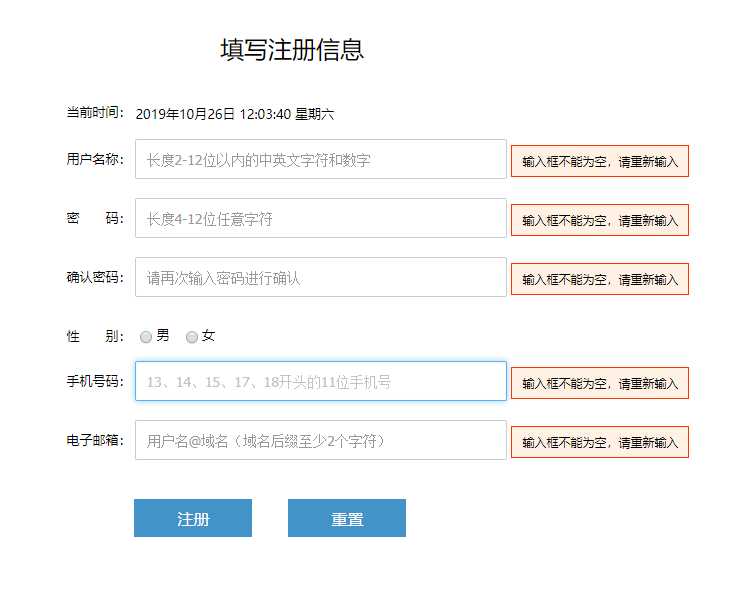
Task: Click the displayed date and time text
Action: pyautogui.click(x=234, y=114)
